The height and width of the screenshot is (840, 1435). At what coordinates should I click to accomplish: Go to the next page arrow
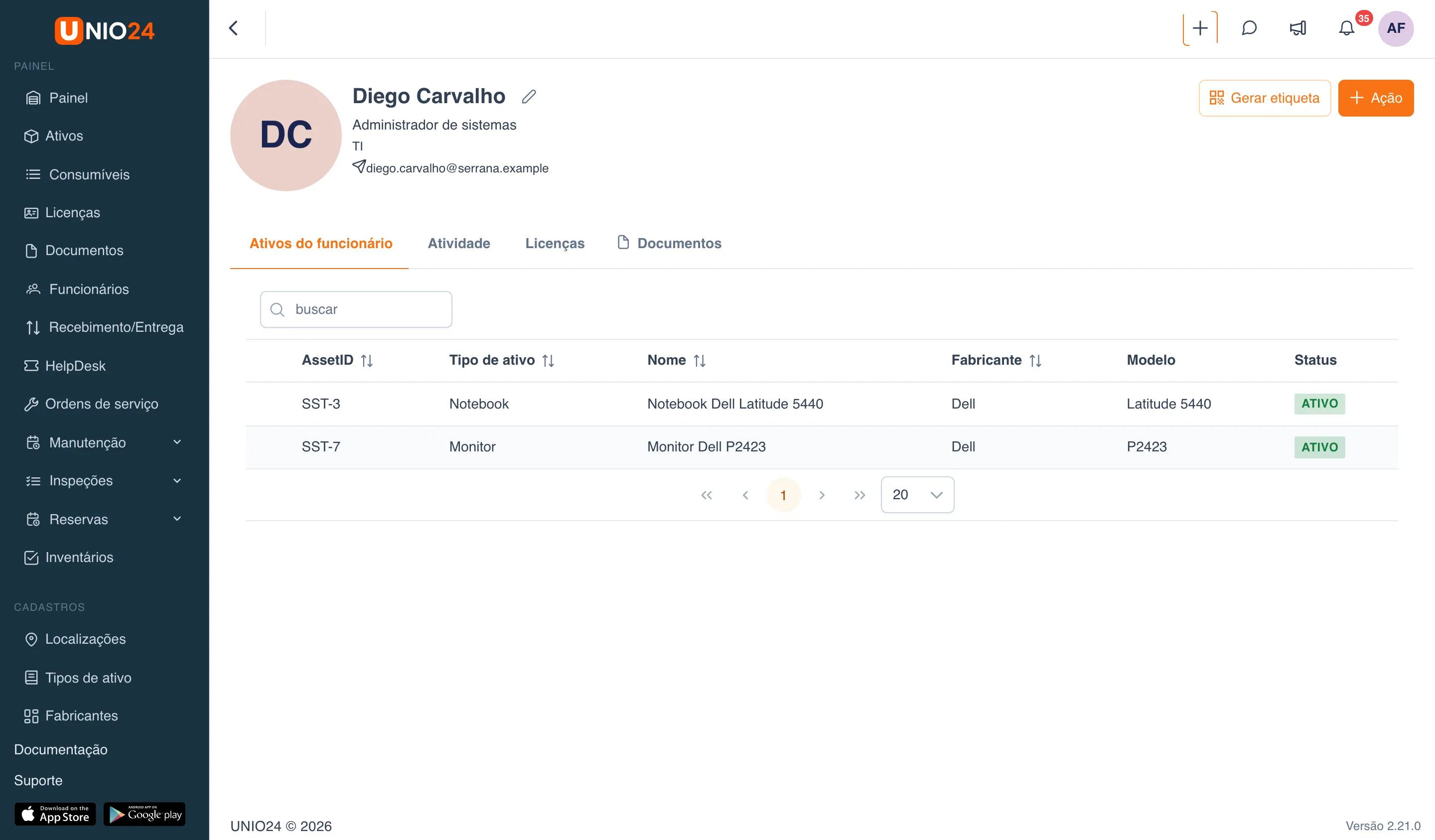pos(822,495)
